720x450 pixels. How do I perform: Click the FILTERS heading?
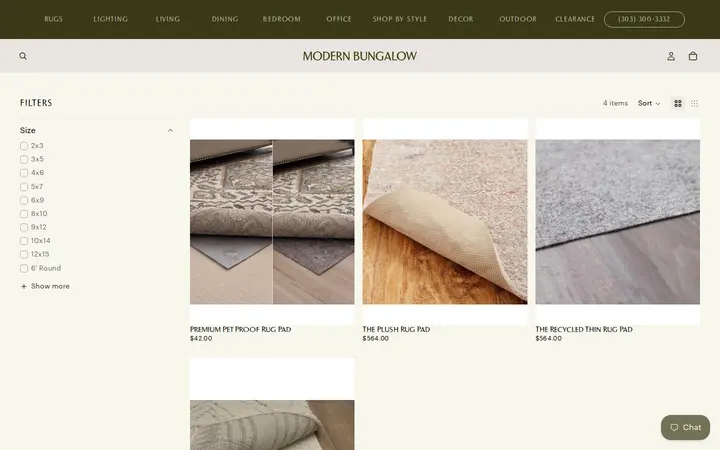(36, 103)
